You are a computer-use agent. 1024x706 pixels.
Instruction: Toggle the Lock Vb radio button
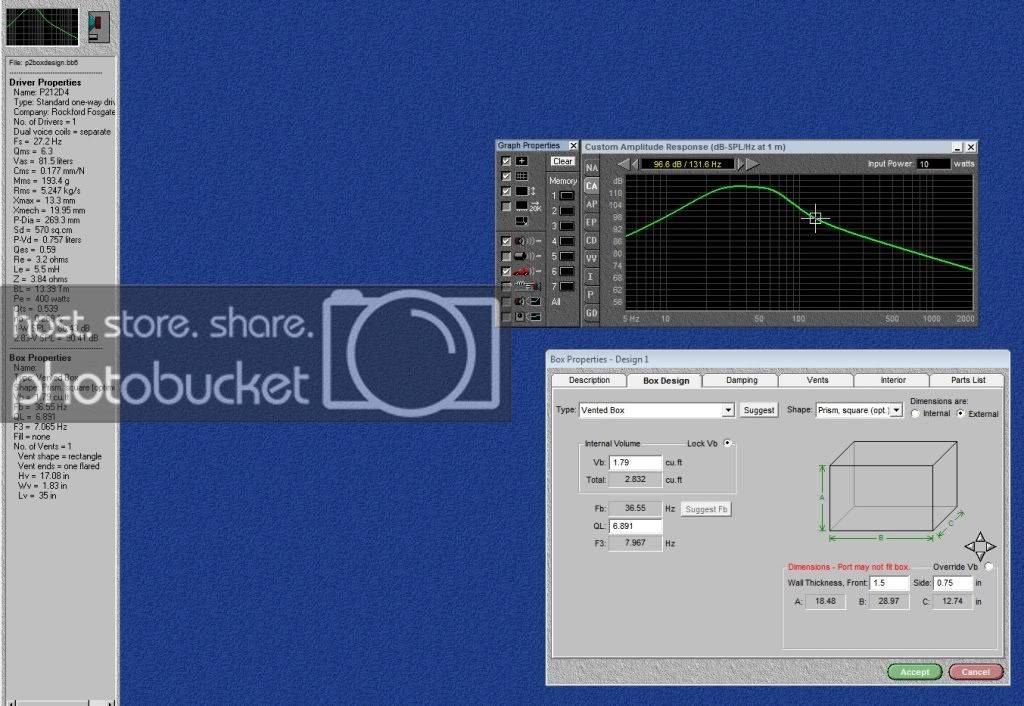[x=728, y=443]
